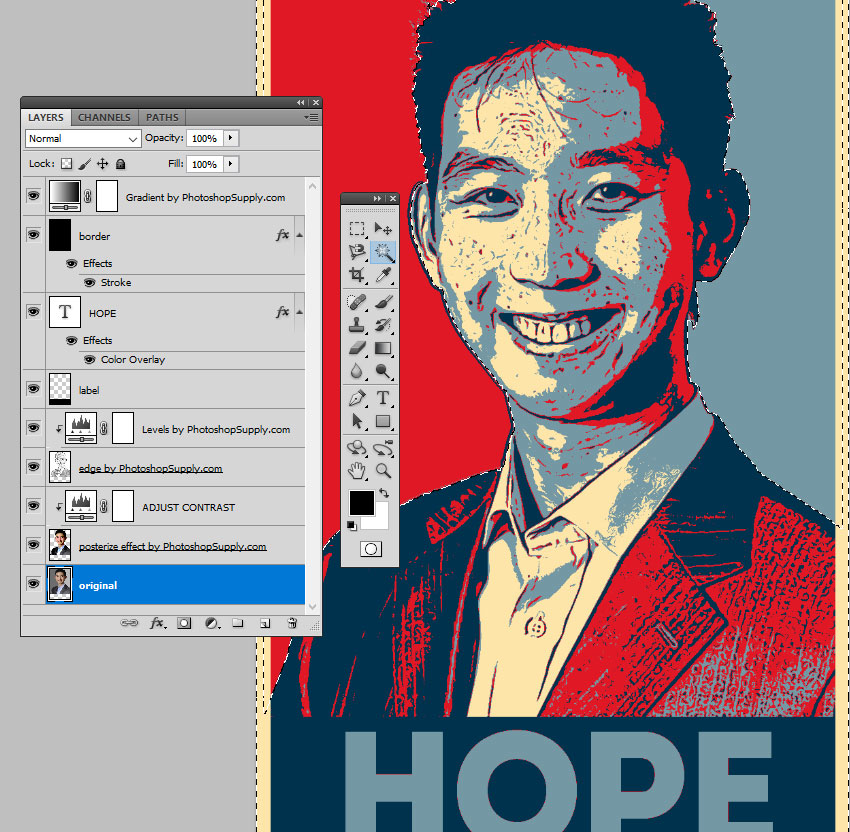Collapse the border layer effects

(x=299, y=235)
